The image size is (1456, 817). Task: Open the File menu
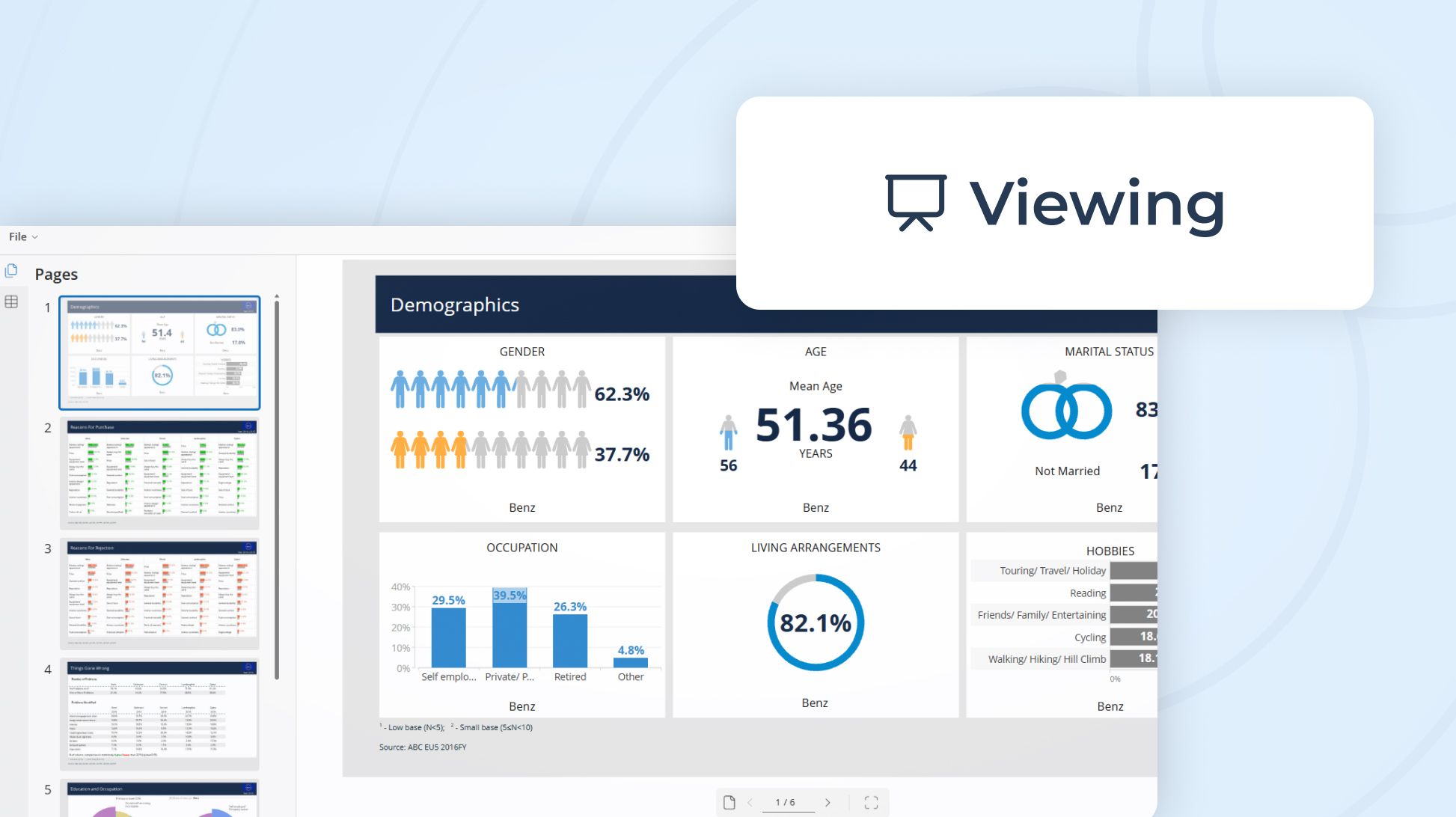[x=18, y=236]
